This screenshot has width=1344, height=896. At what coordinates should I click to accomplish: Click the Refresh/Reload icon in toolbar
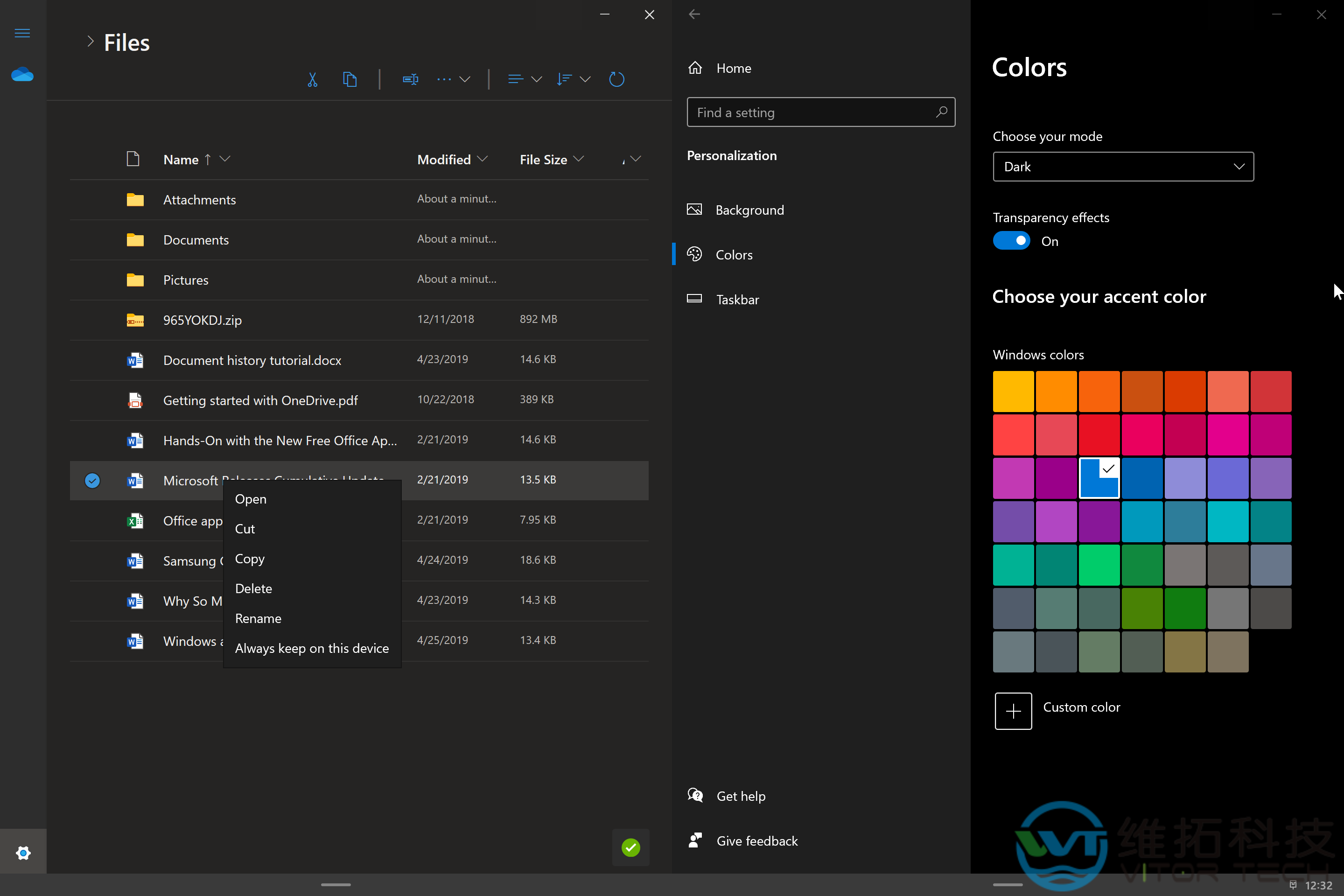point(617,79)
